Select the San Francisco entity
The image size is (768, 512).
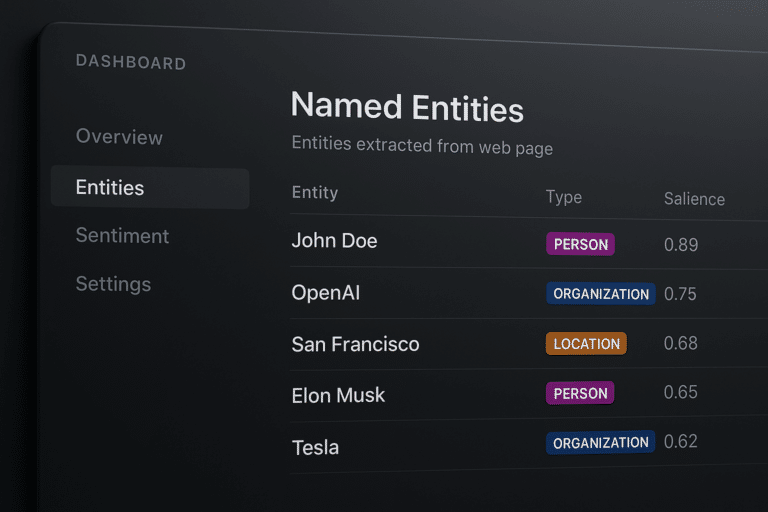tap(355, 344)
